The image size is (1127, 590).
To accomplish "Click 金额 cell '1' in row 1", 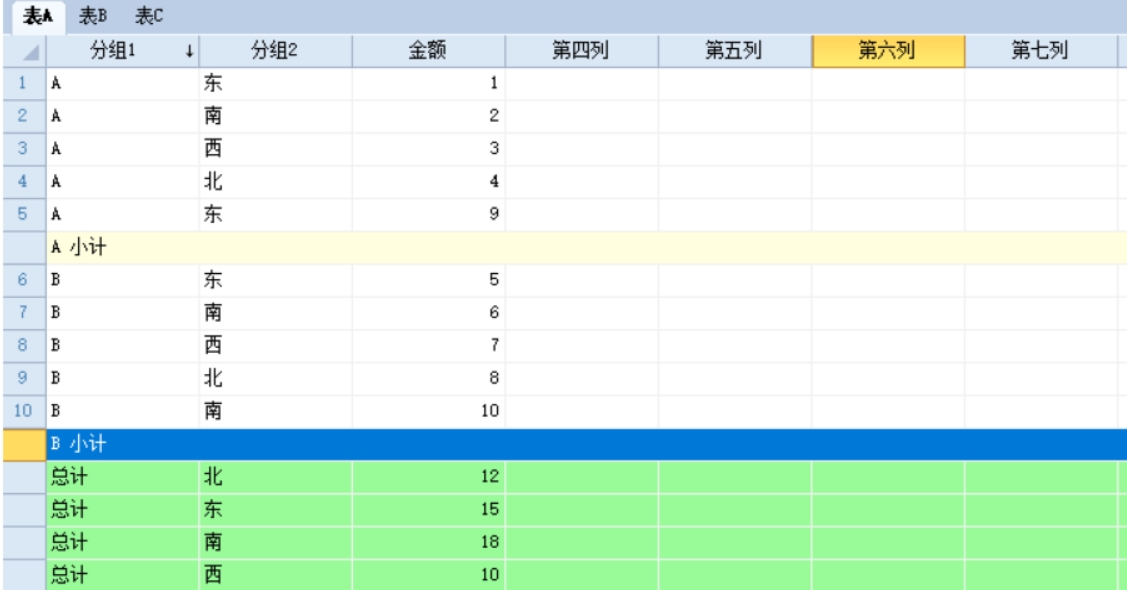I will click(428, 83).
